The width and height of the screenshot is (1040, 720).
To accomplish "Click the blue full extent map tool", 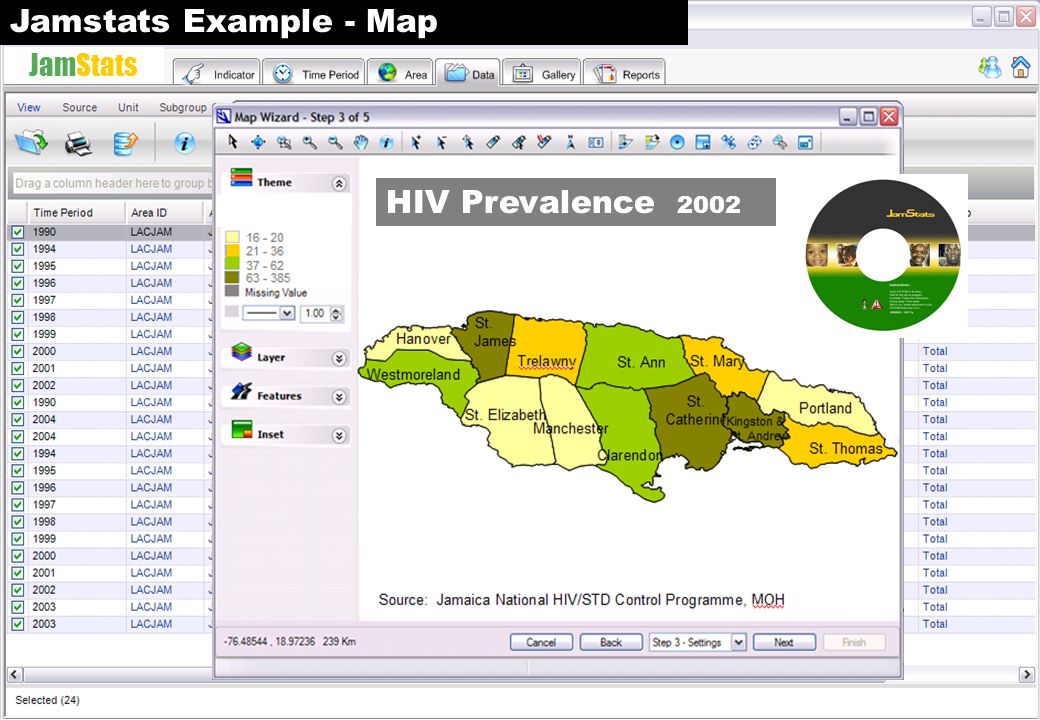I will coord(258,142).
